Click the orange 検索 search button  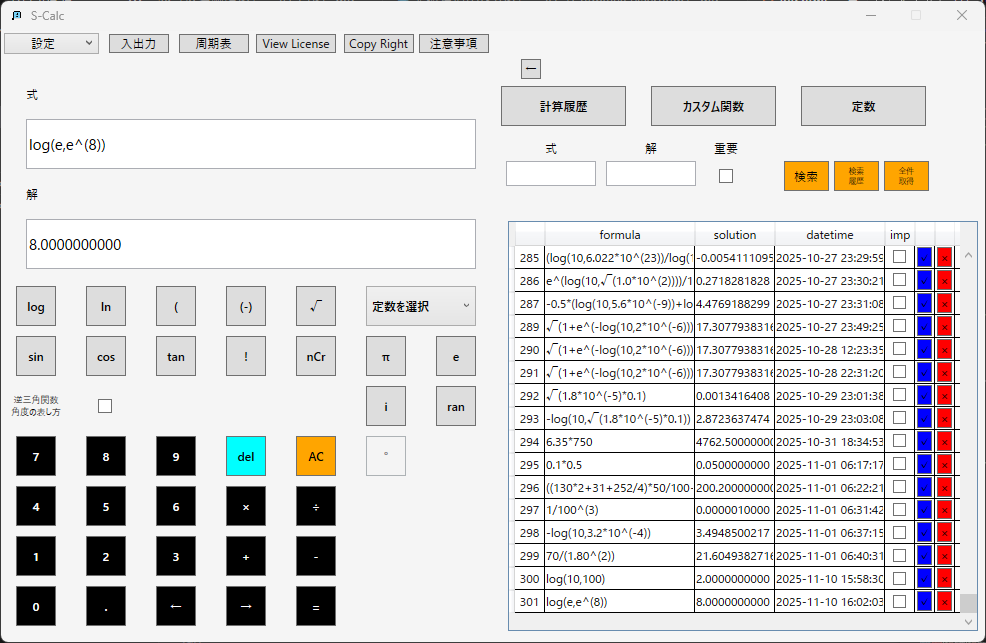pos(805,175)
